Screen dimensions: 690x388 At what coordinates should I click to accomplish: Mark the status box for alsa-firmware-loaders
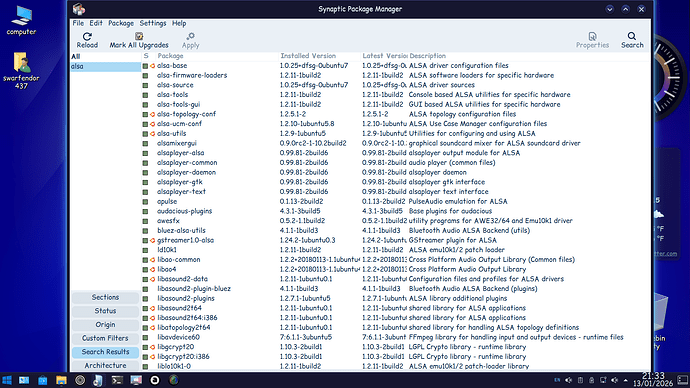(x=145, y=76)
